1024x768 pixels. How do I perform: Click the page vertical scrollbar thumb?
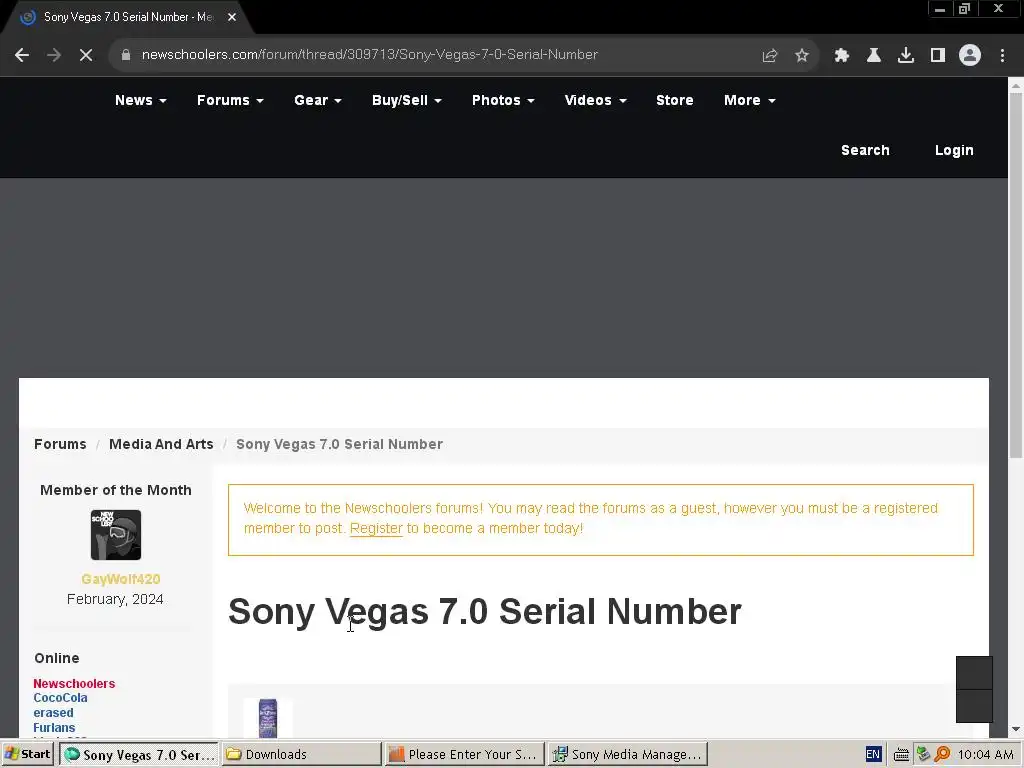click(x=1016, y=274)
